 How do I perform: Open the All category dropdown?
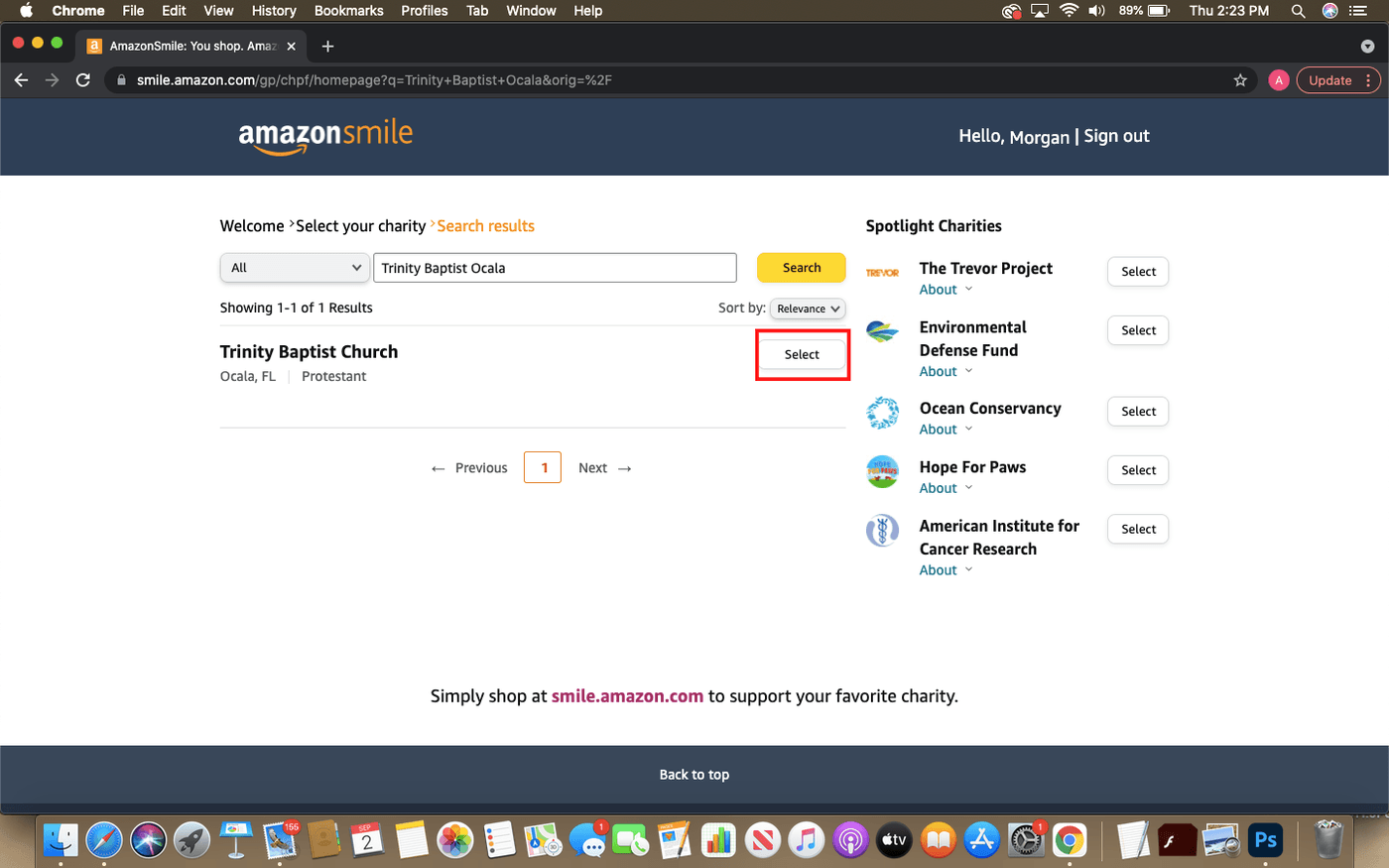tap(295, 268)
